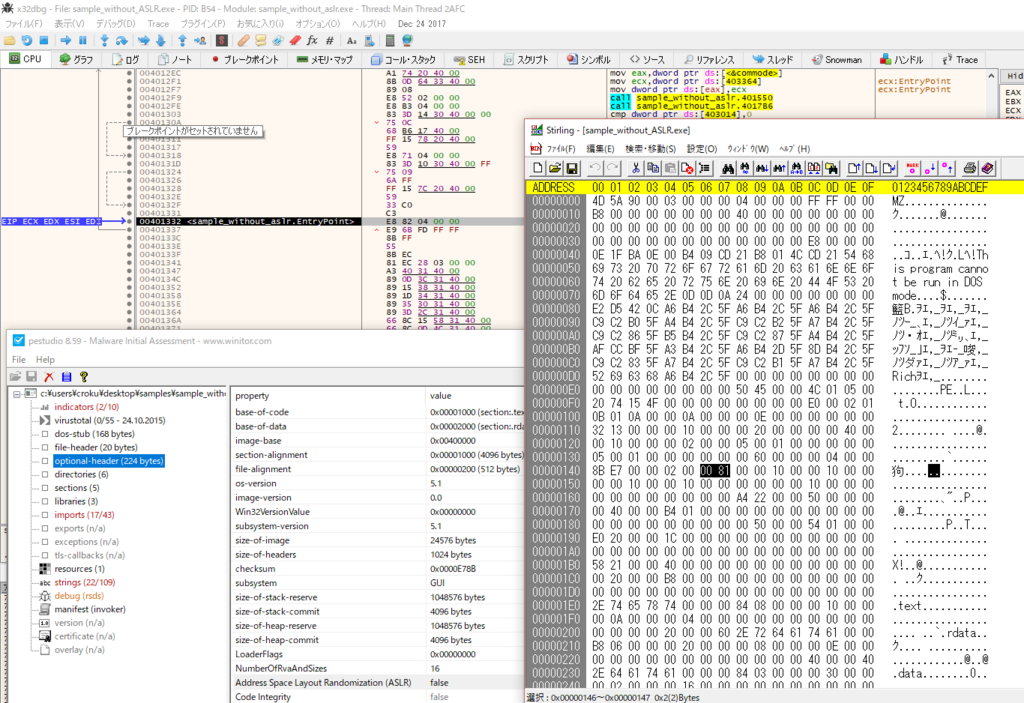Toggle tls-callbacks (n/a) checkbox
The height and width of the screenshot is (703, 1024).
tap(45, 555)
